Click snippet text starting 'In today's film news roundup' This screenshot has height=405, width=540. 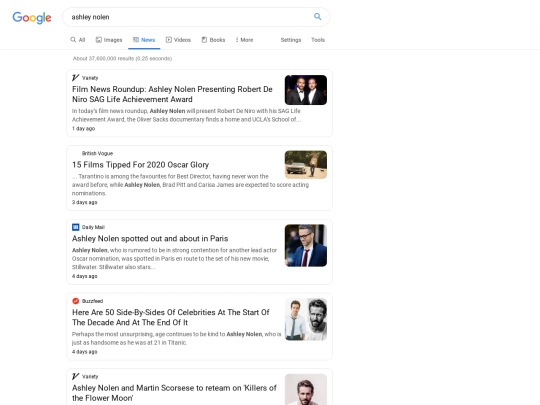186,115
